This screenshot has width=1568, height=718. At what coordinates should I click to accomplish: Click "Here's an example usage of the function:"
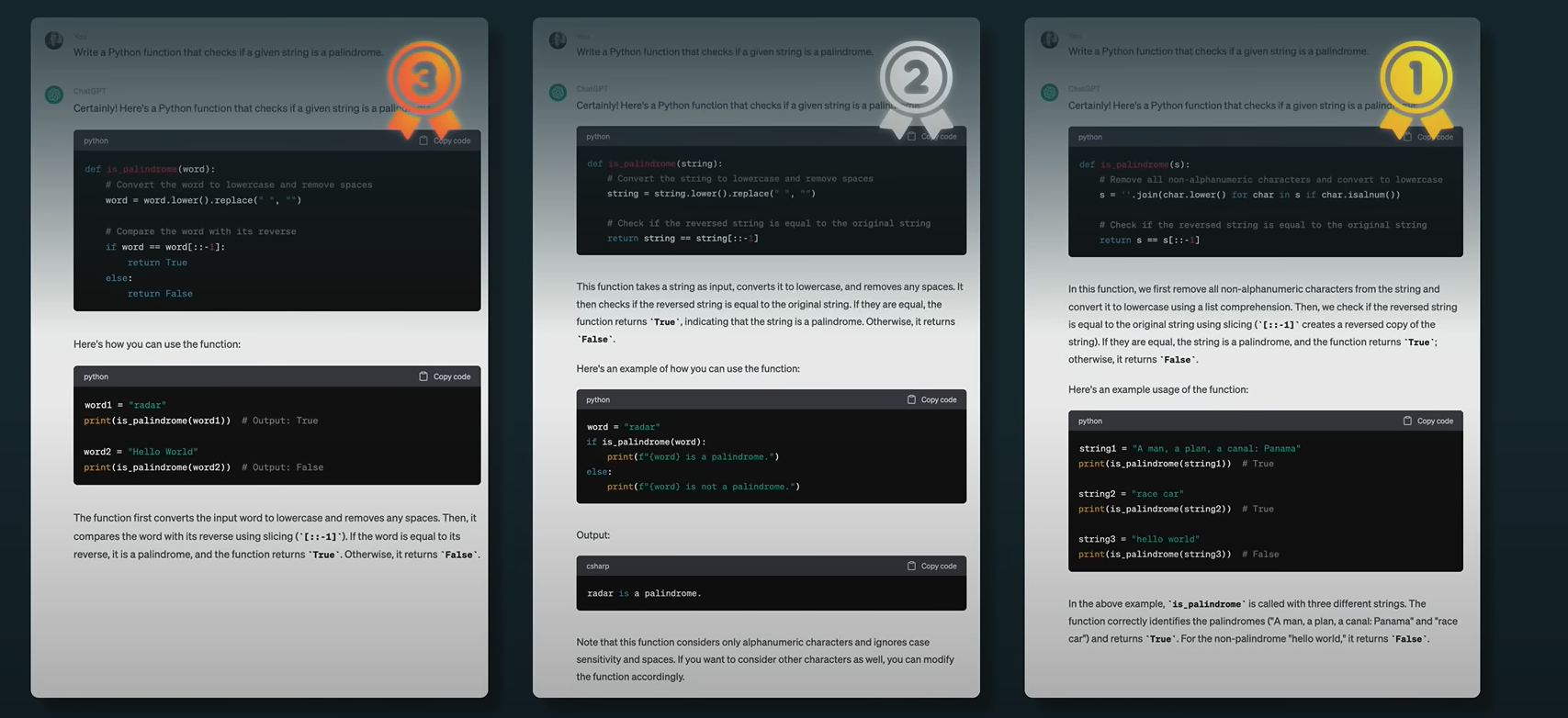(1157, 389)
